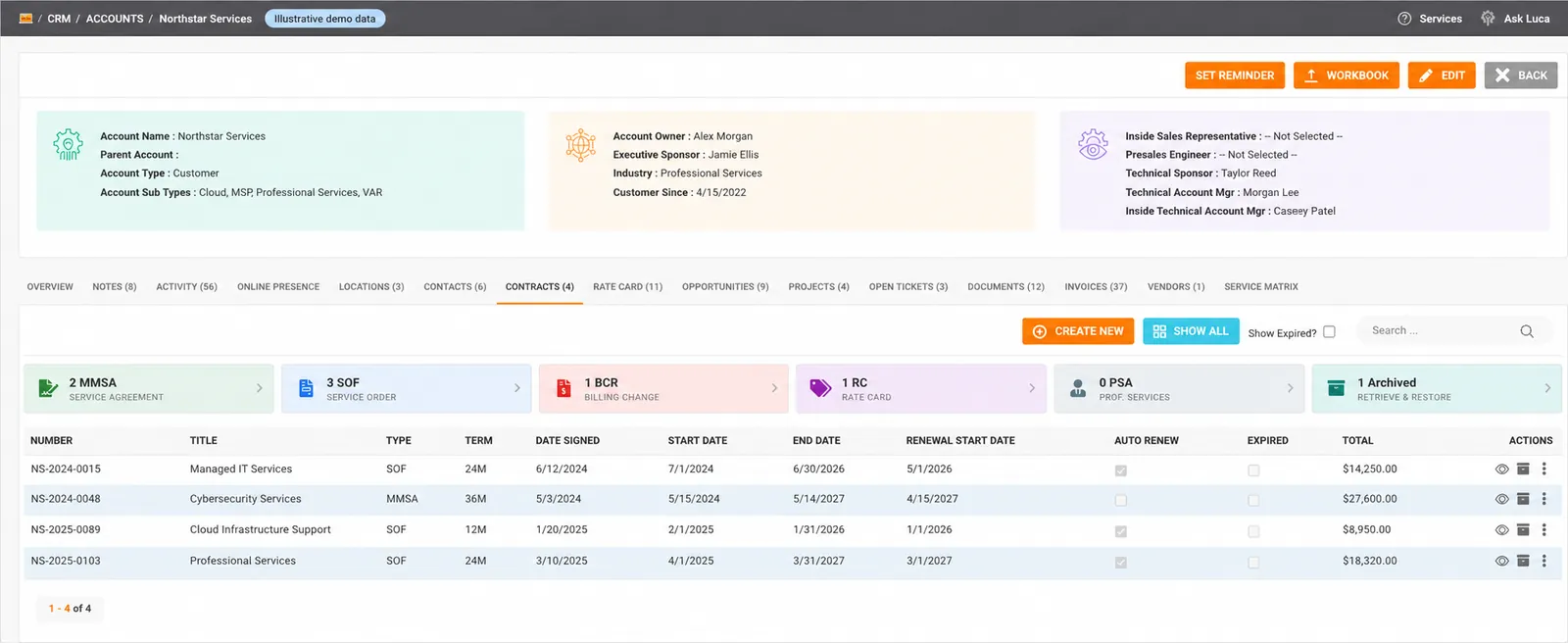View contract NS-2025-0089 eye icon
The image size is (1568, 643).
point(1501,530)
